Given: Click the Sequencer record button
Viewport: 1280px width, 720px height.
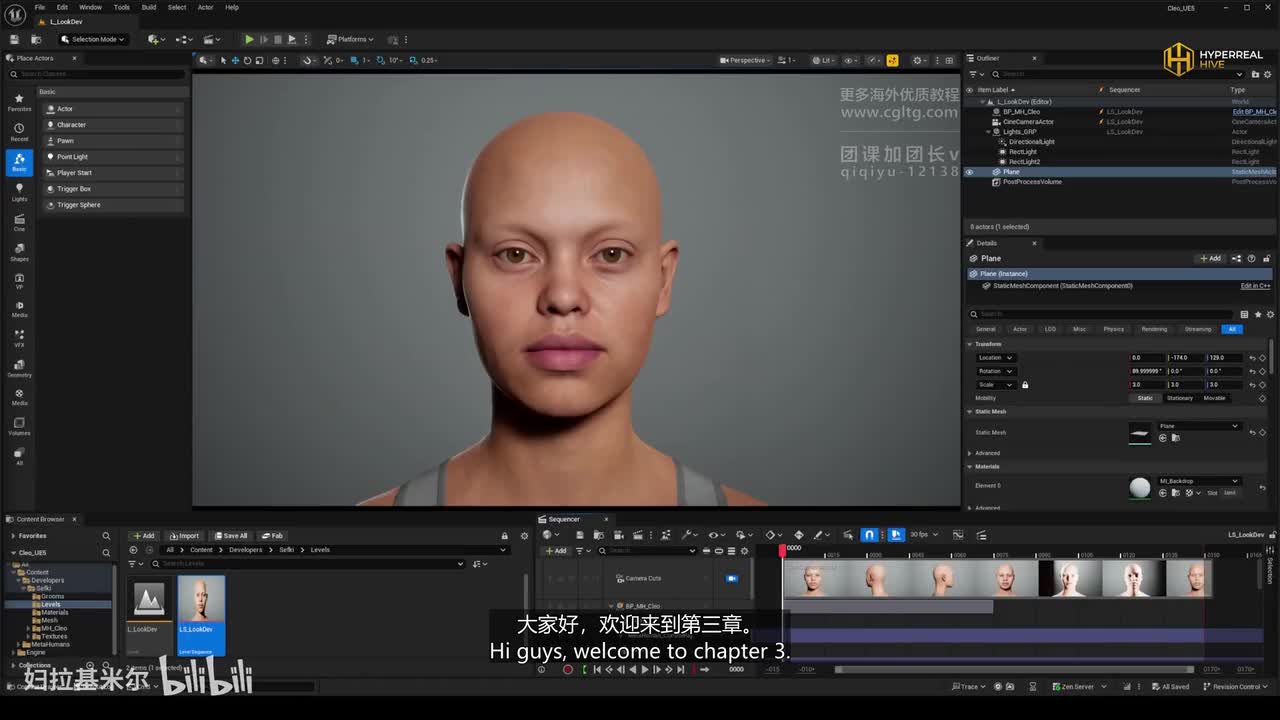Looking at the screenshot, I should pos(568,669).
